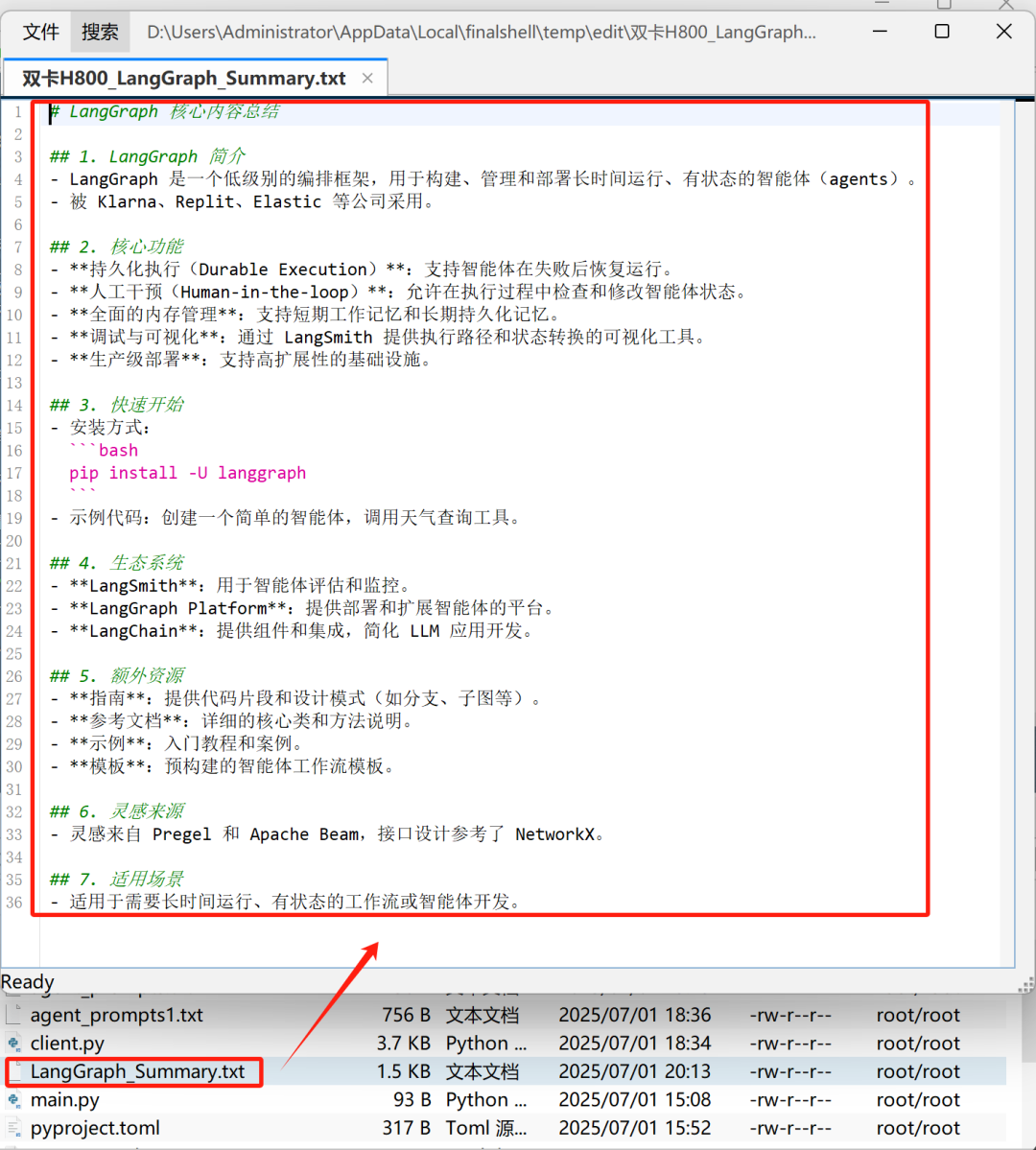Click the 2025/07/01 20:13 modified date
This screenshot has height=1150, width=1036.
[x=635, y=1071]
